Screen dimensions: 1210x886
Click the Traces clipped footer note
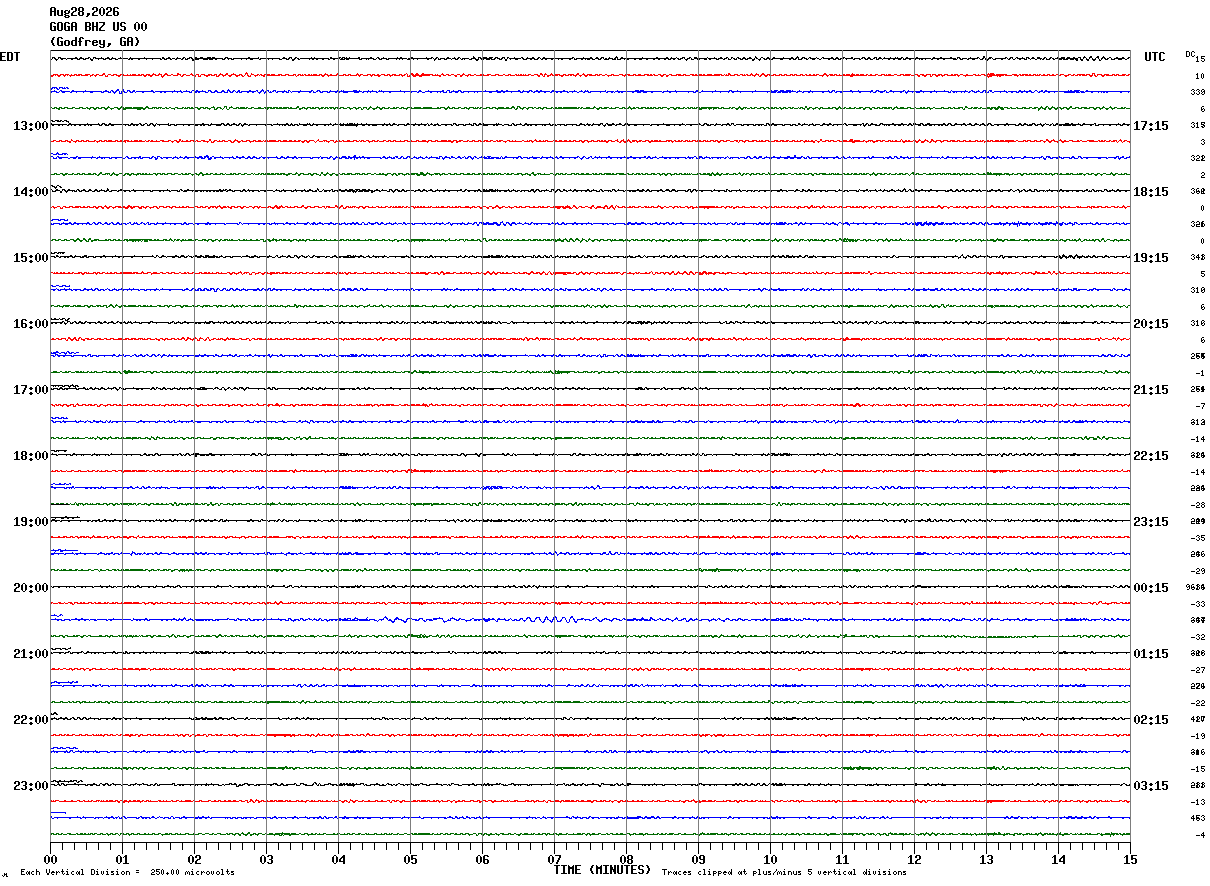[784, 872]
